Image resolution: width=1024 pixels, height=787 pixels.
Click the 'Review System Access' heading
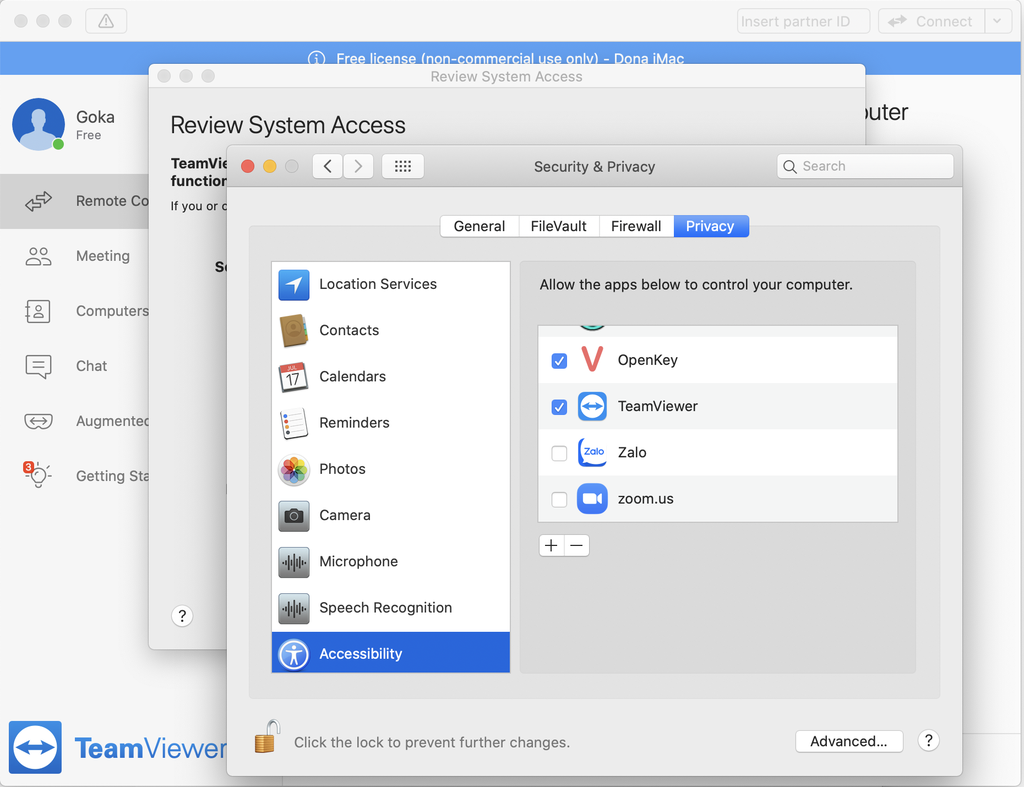click(288, 125)
